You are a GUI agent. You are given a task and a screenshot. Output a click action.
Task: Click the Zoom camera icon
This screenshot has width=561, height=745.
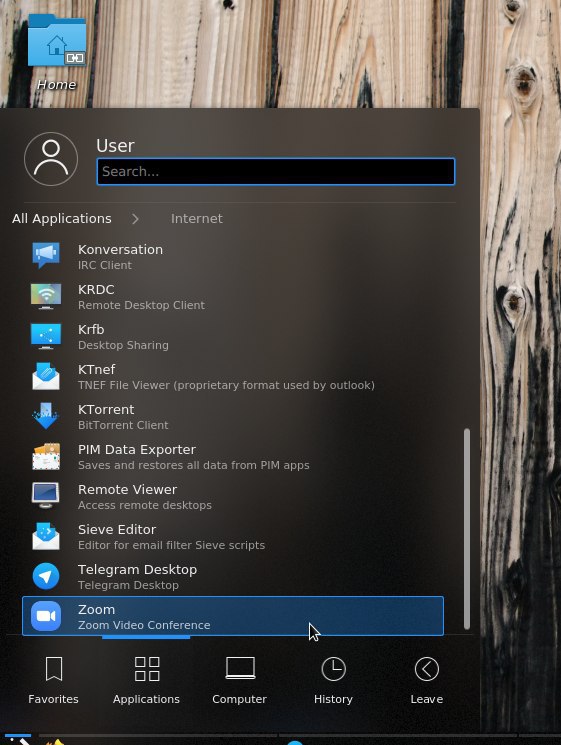point(46,616)
